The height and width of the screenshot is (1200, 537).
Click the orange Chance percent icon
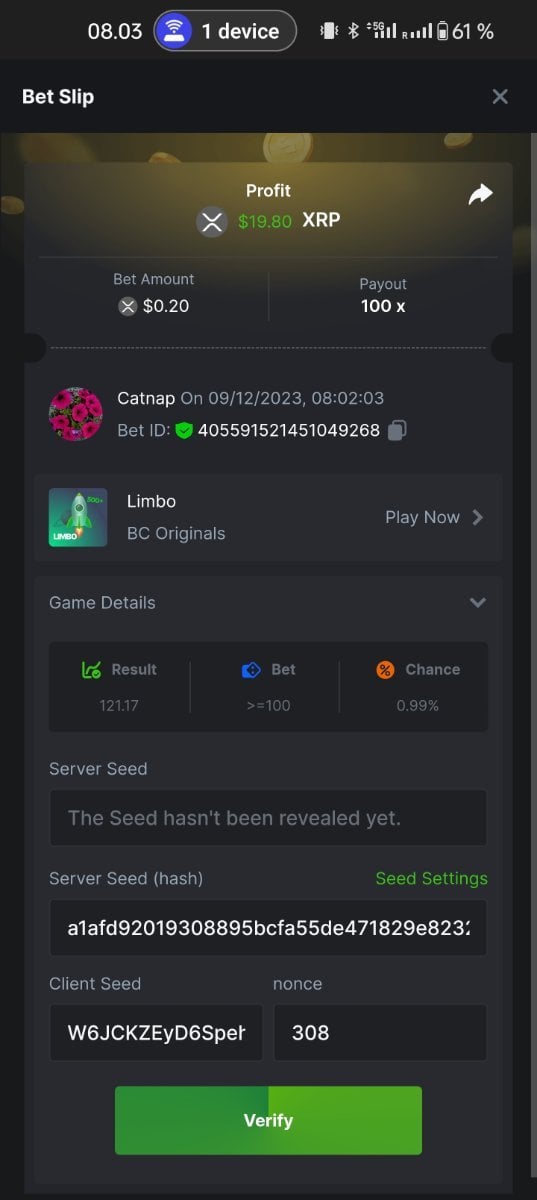click(x=385, y=670)
